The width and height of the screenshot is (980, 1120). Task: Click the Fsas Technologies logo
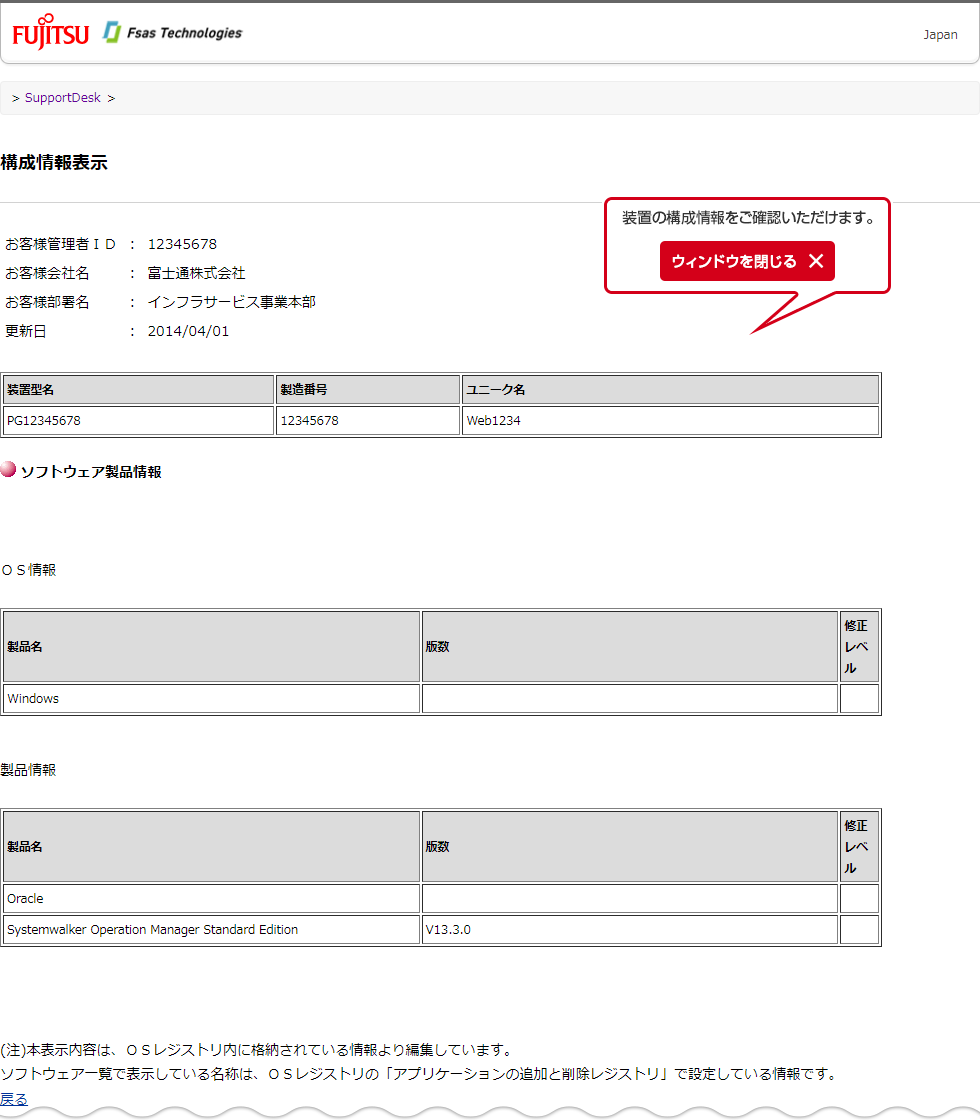(x=172, y=32)
